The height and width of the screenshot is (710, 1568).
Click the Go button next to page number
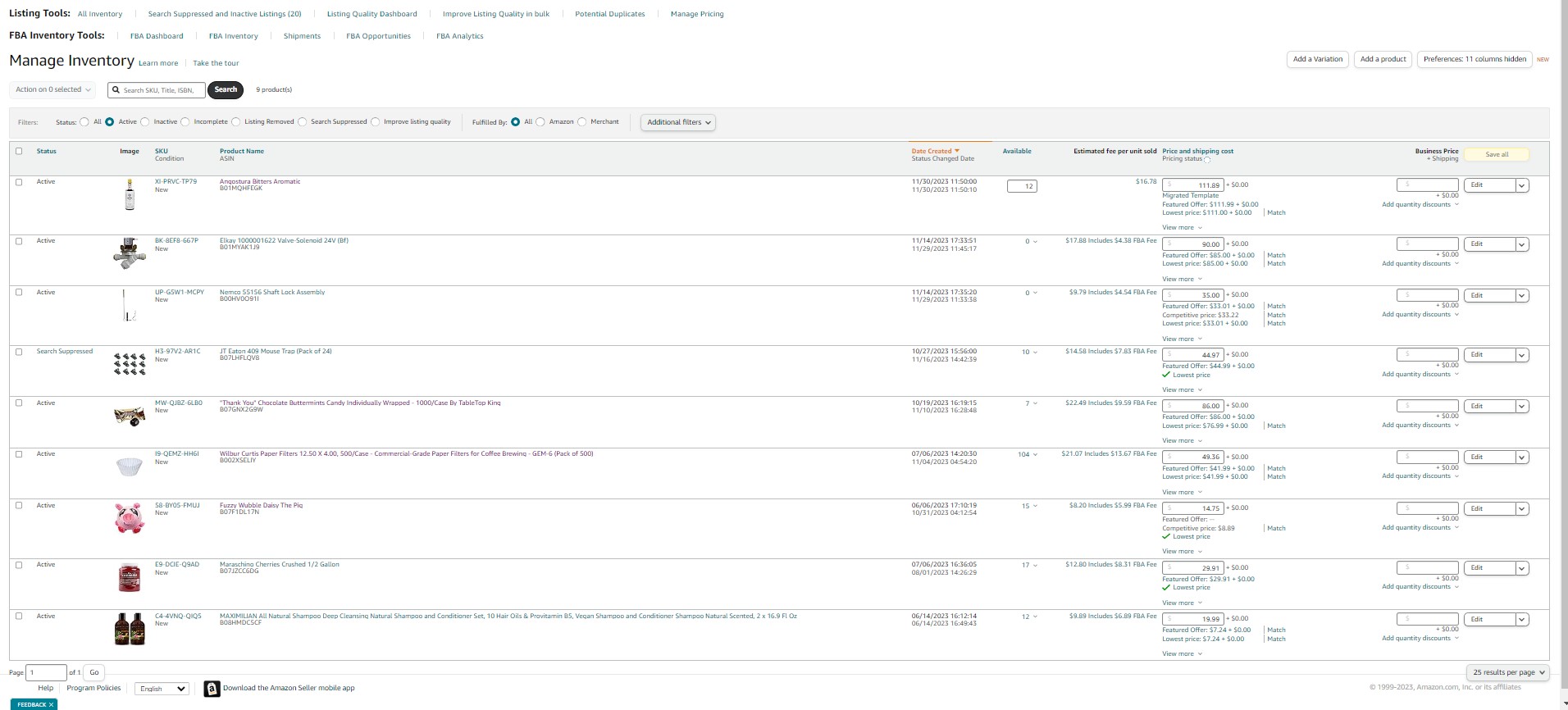(94, 672)
